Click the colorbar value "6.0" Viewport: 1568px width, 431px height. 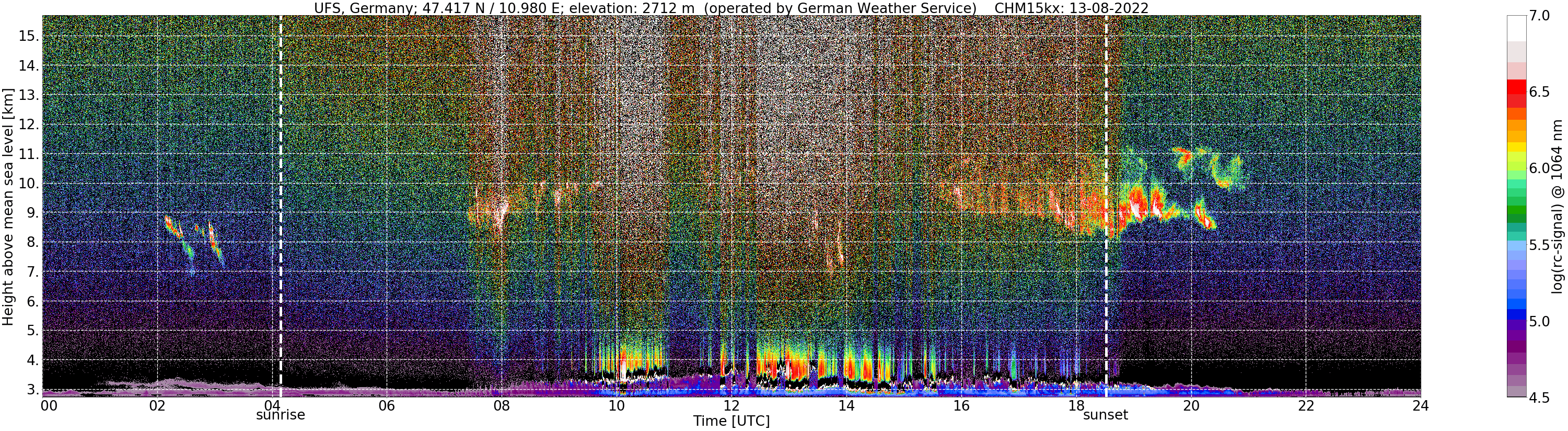point(1539,169)
